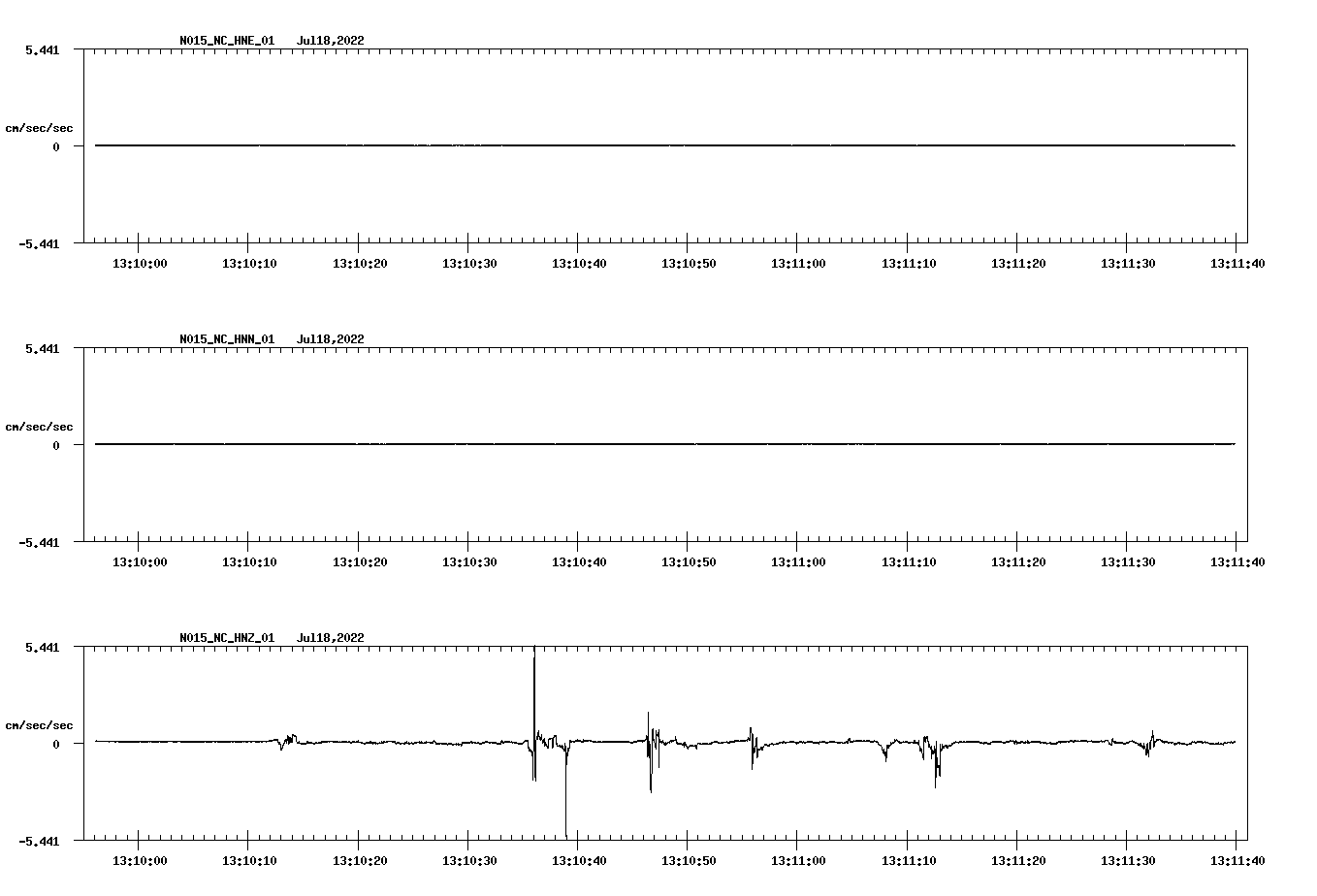Click the cm/sec/sec unit label of HNZ plot

(39, 725)
